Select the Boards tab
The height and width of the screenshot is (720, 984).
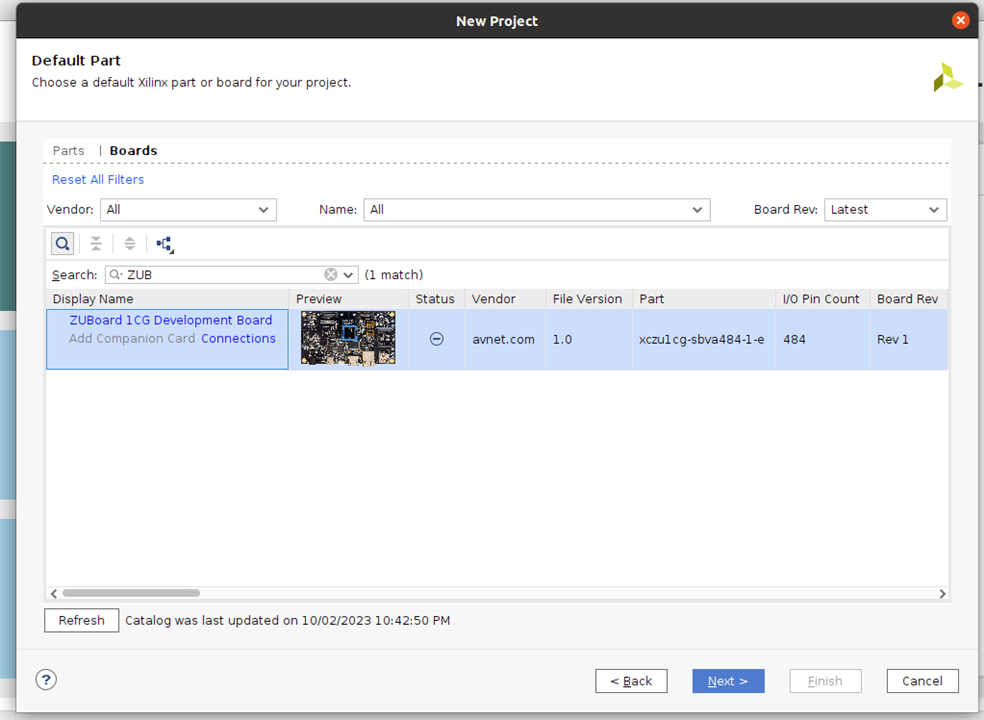pyautogui.click(x=133, y=151)
